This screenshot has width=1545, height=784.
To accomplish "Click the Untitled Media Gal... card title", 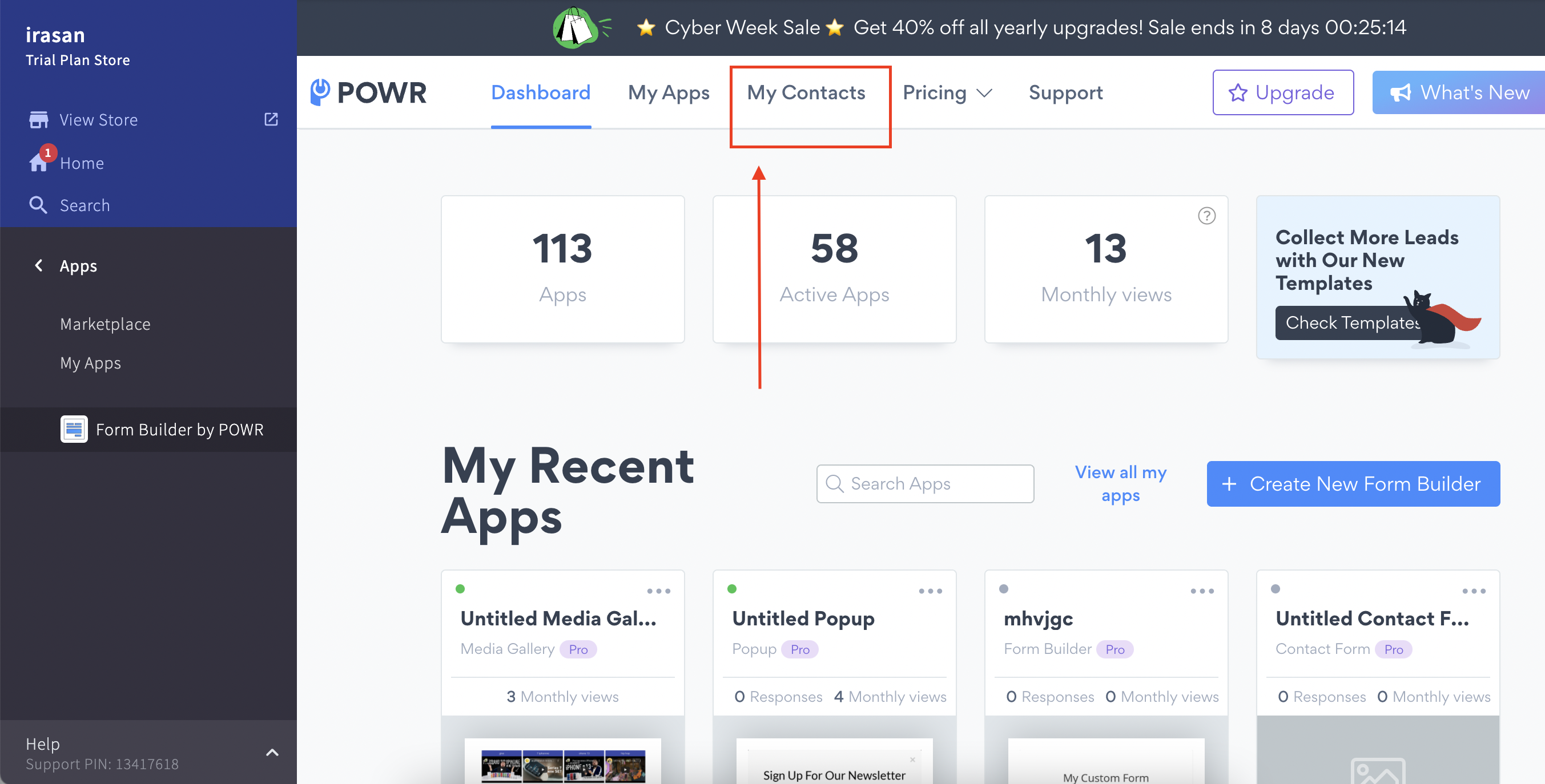I will tap(558, 618).
